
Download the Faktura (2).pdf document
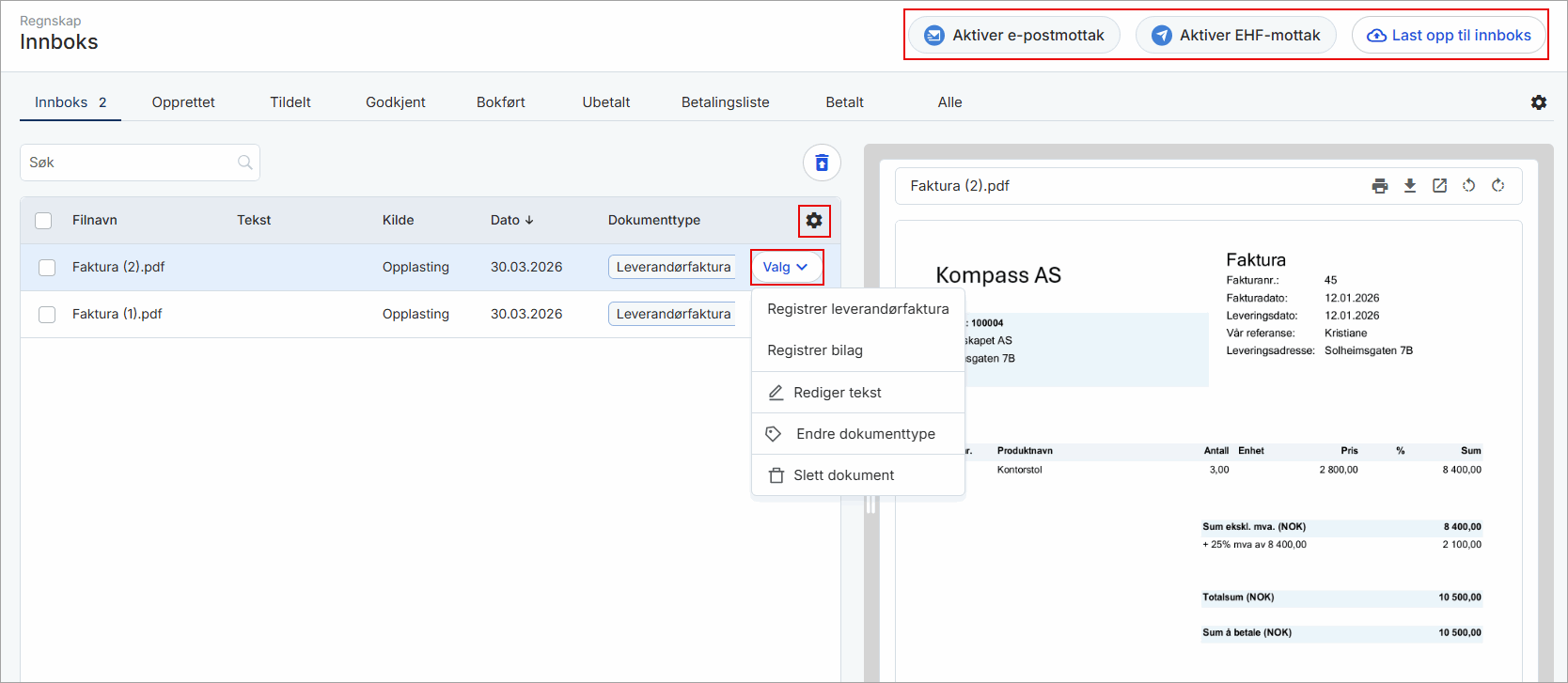point(1409,186)
